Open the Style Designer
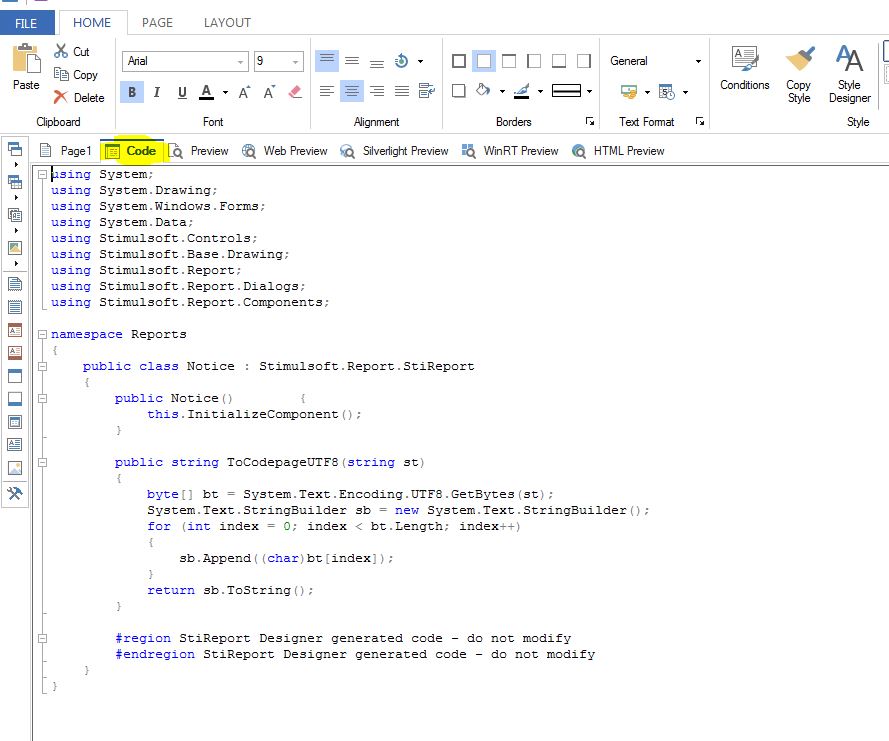The image size is (889, 741). point(849,75)
